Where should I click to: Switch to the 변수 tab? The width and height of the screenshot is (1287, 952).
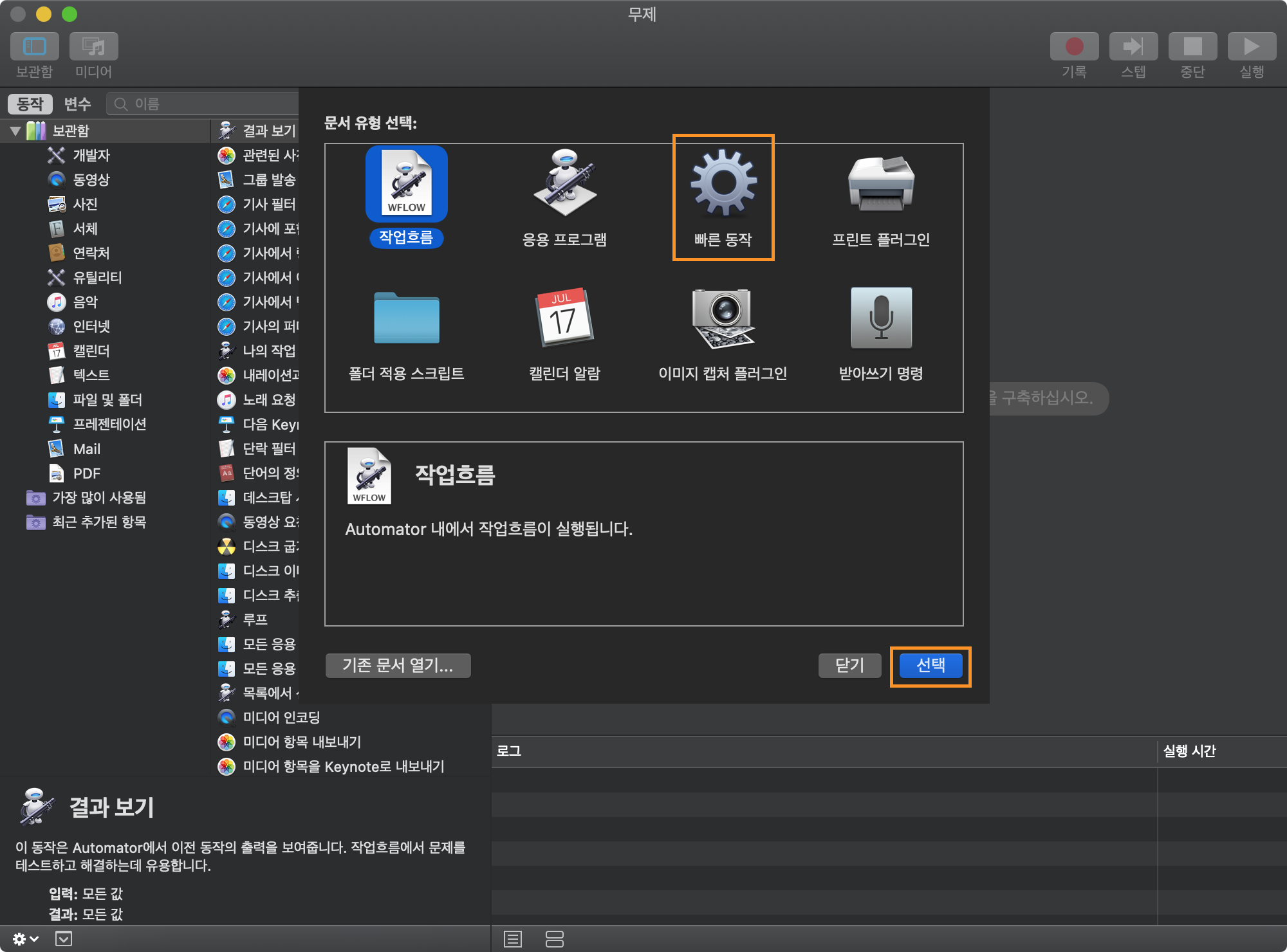(x=77, y=104)
